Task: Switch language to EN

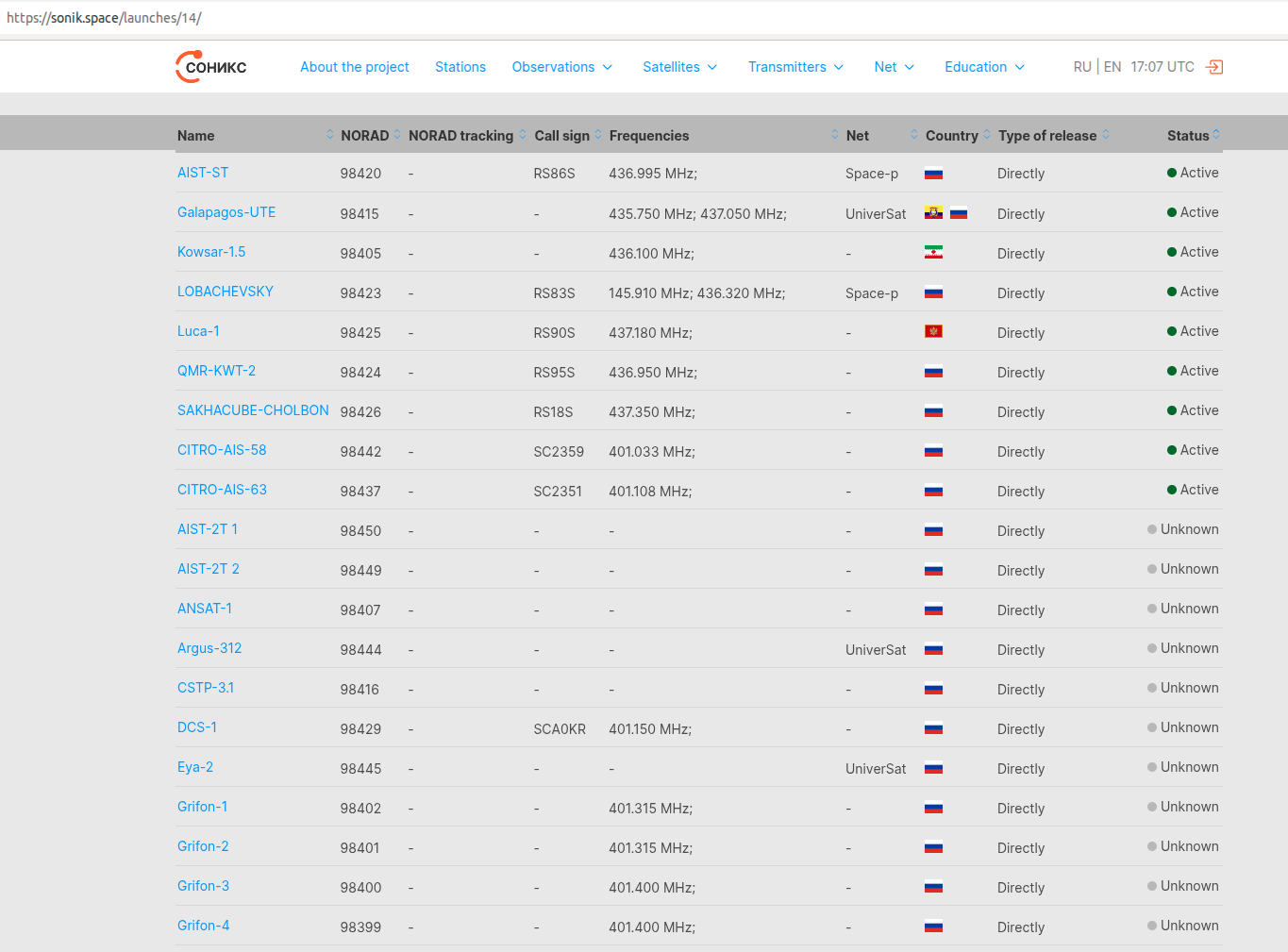Action: pos(1112,67)
